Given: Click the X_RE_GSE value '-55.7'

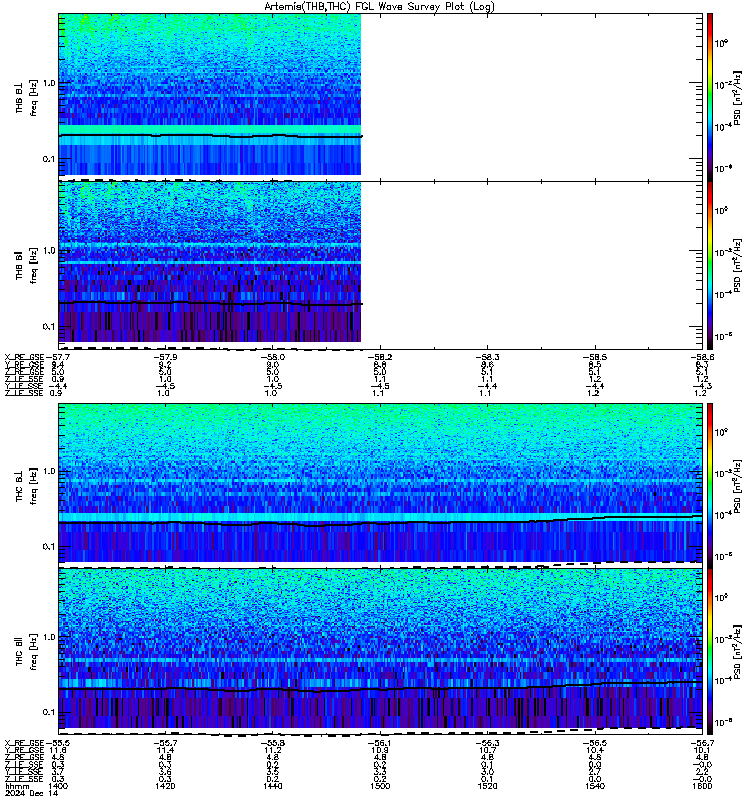Looking at the screenshot, I should click(164, 743).
